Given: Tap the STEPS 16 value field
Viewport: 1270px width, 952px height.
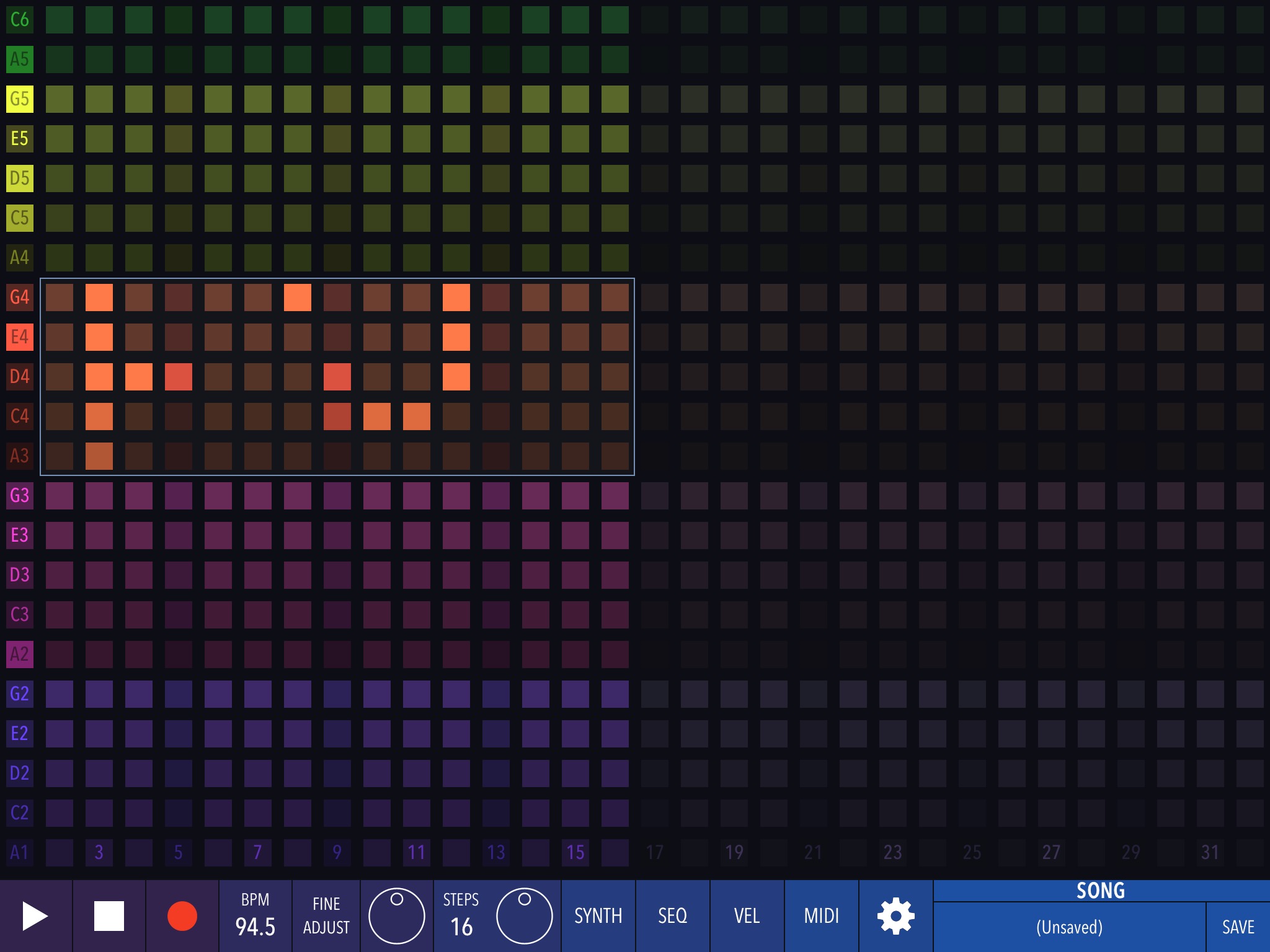Looking at the screenshot, I should (461, 916).
